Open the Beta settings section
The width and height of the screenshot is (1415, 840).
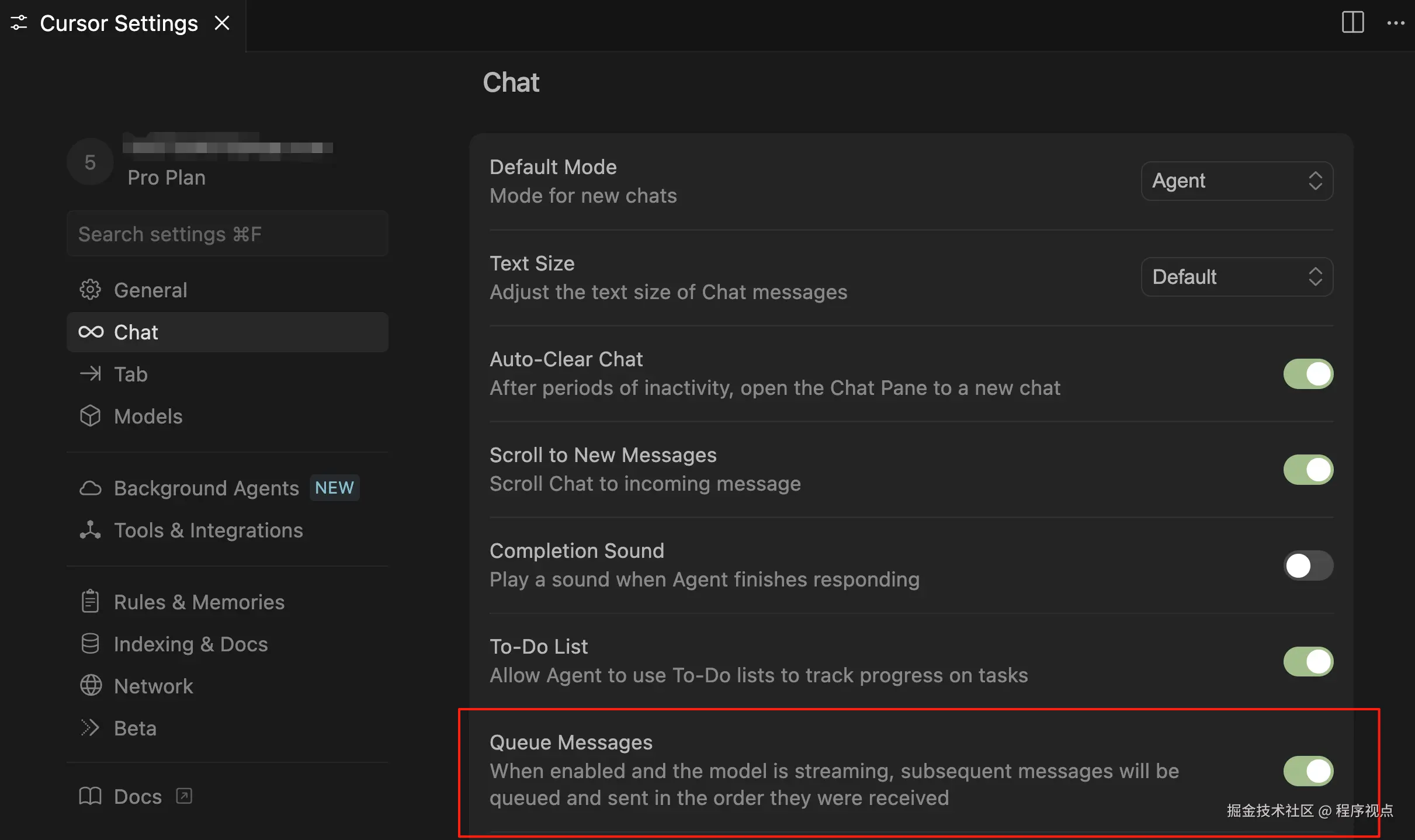pos(135,728)
